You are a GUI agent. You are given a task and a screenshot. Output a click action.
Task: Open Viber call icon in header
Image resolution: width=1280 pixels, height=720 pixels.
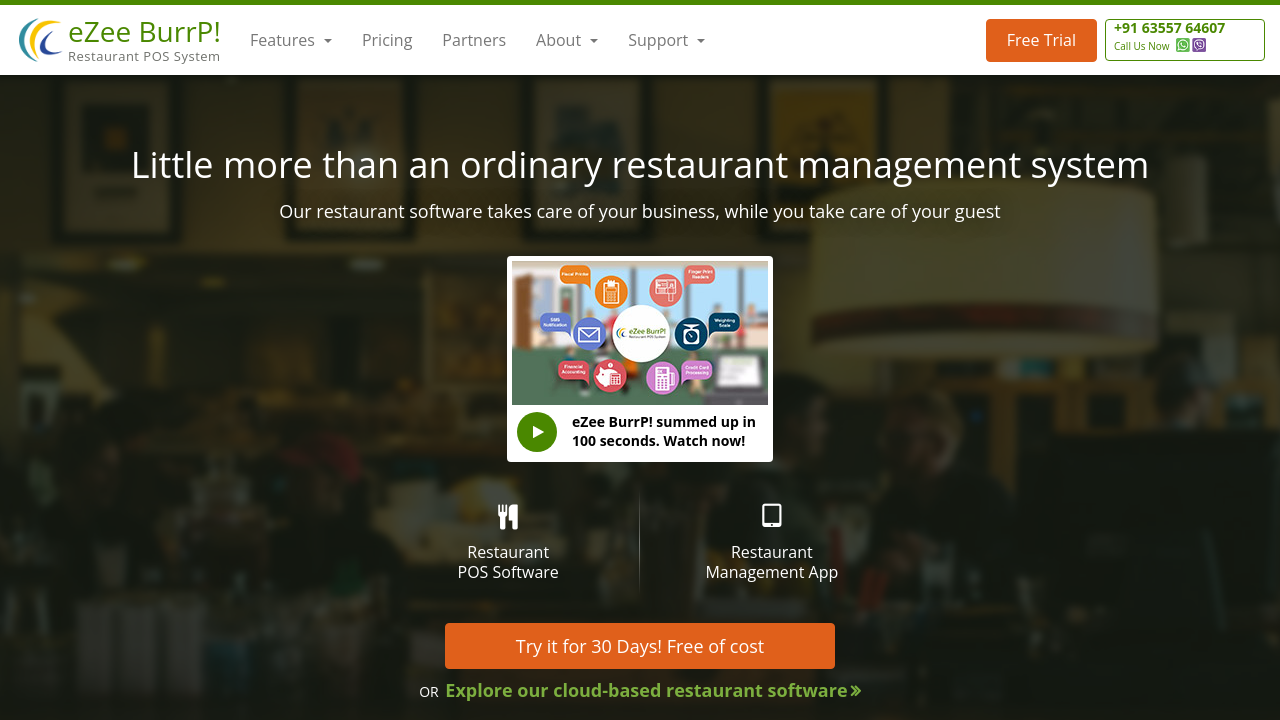1199,45
